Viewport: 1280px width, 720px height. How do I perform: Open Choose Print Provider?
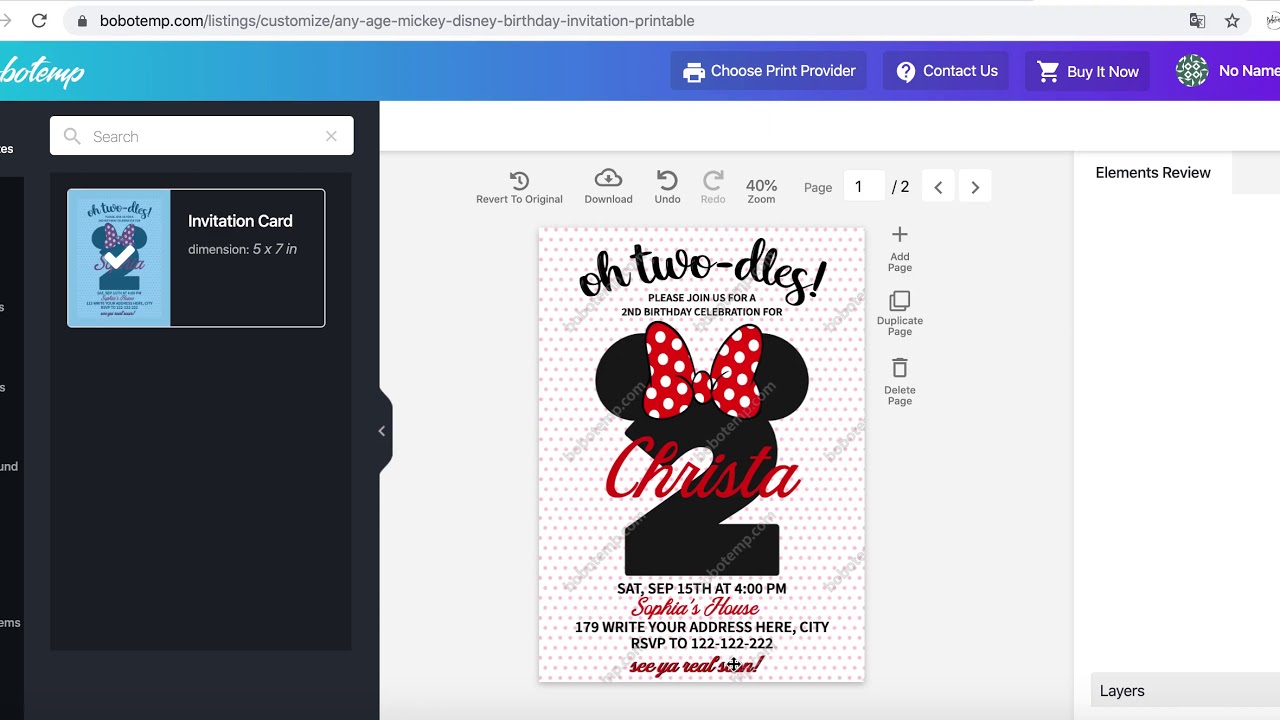point(769,71)
